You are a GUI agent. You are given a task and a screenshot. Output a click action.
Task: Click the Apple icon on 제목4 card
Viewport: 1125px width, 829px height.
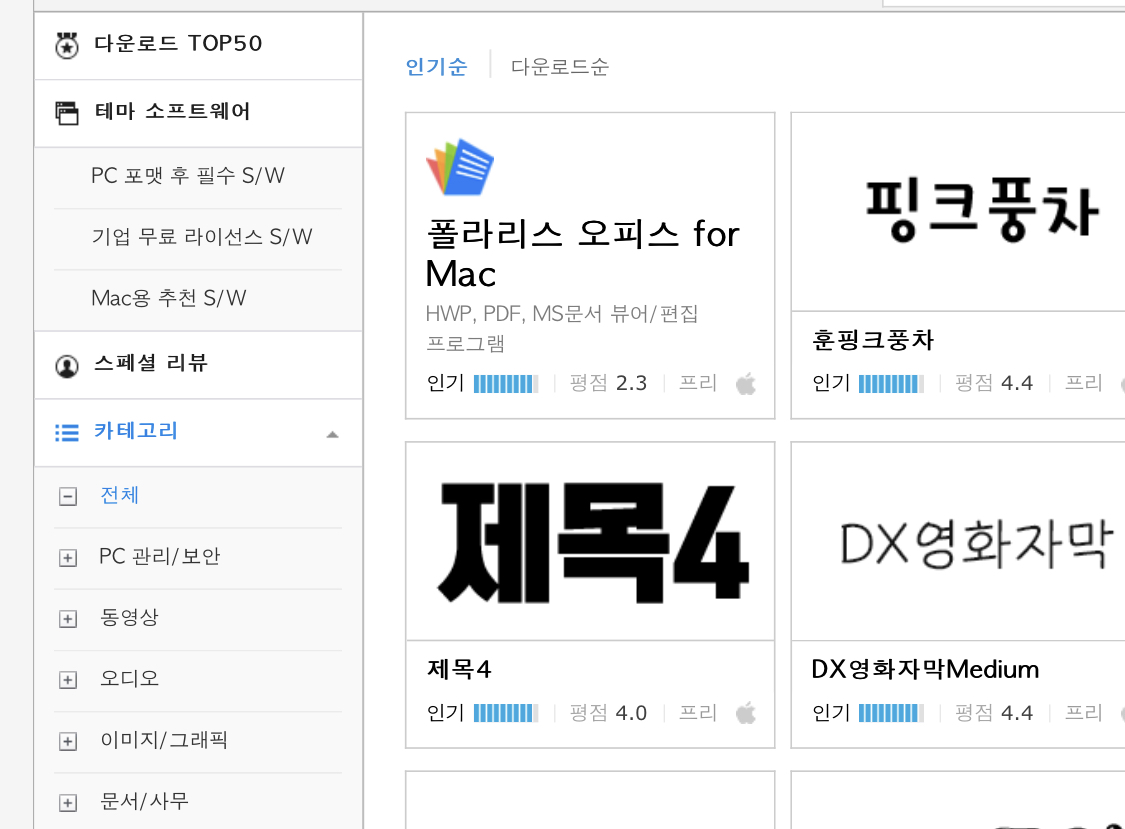point(746,713)
